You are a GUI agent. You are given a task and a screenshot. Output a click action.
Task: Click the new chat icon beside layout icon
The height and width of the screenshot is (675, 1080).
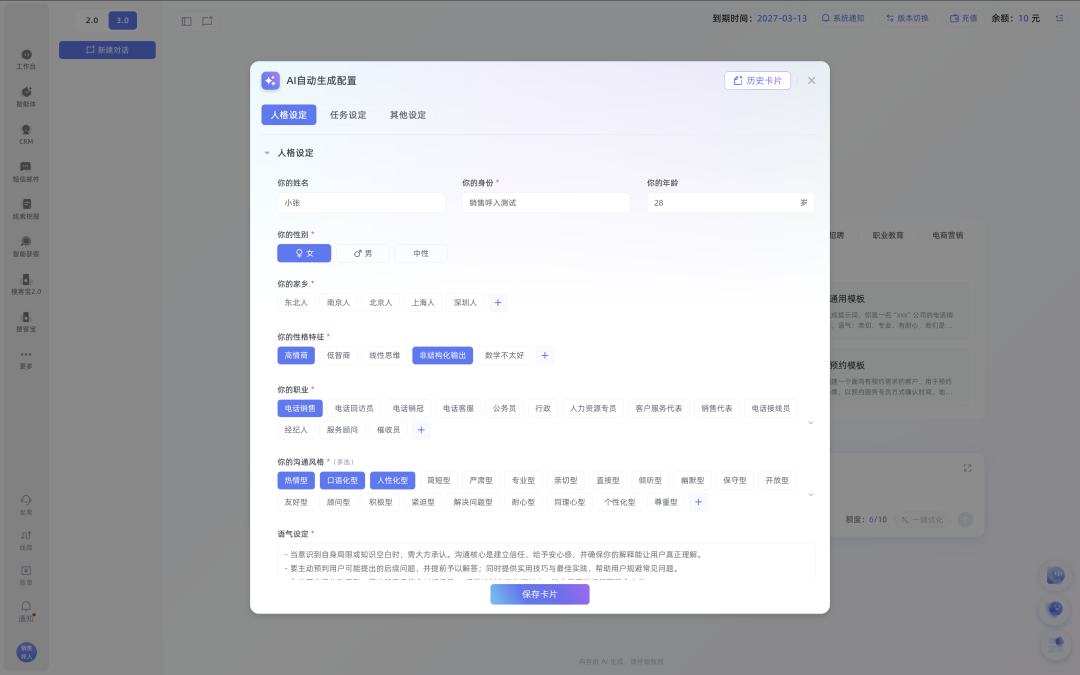(x=207, y=21)
